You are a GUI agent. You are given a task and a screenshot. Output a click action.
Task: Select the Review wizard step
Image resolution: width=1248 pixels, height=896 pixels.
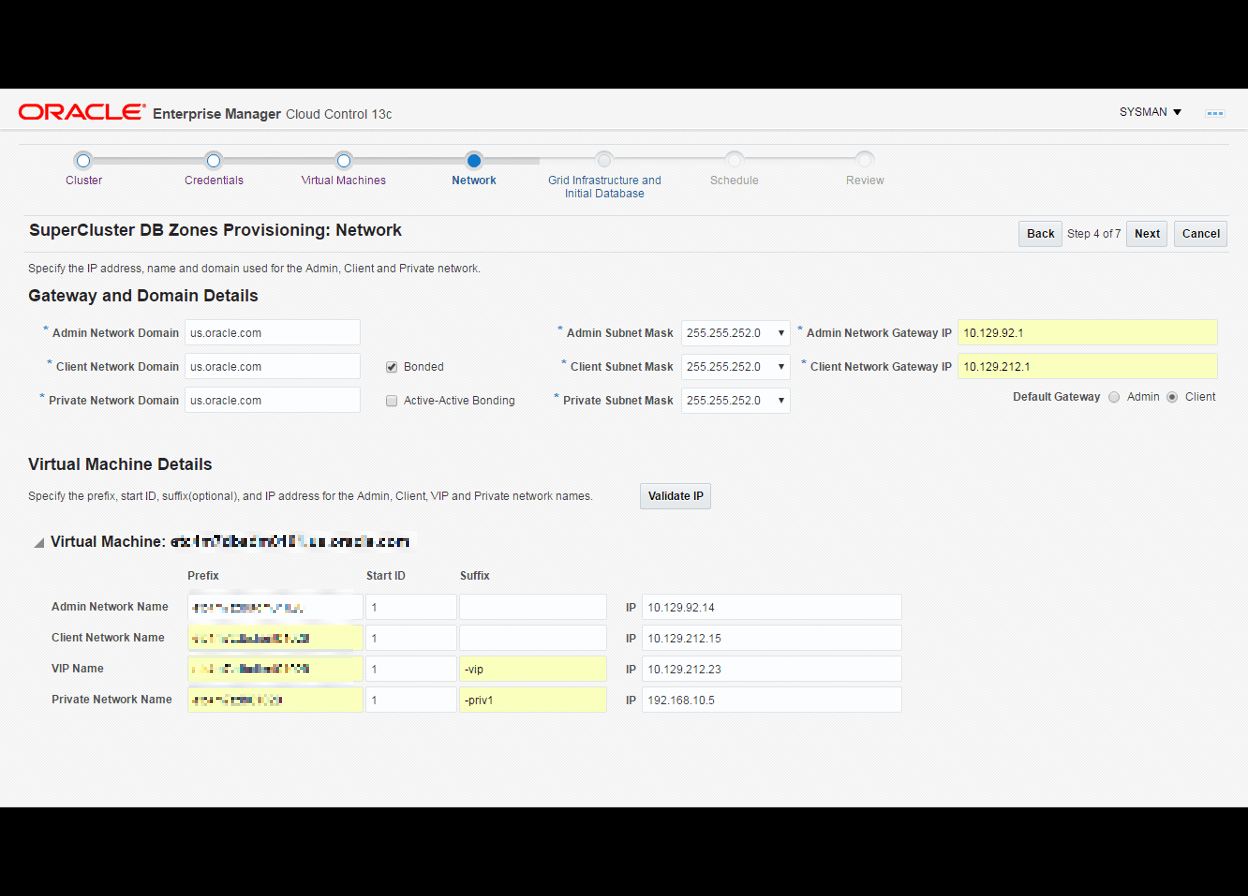pyautogui.click(x=865, y=180)
